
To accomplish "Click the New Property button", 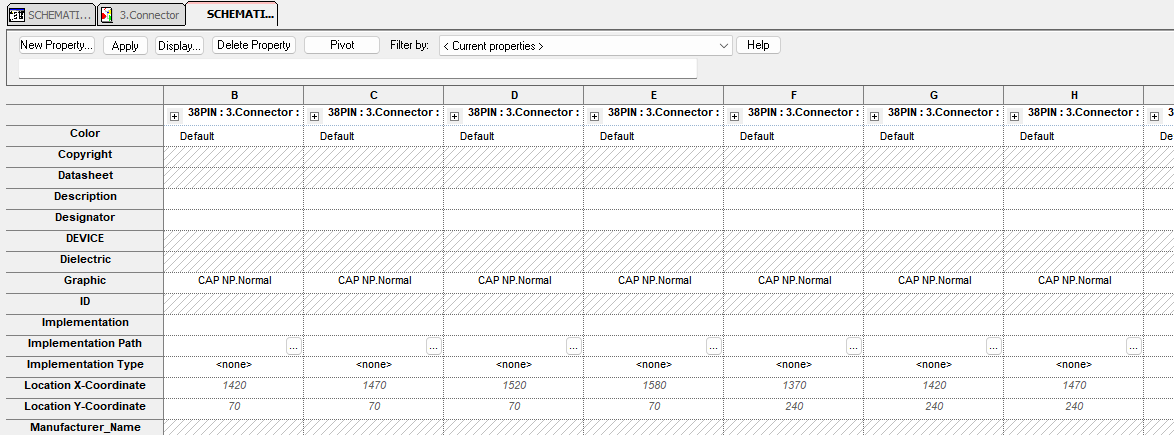I will 57,45.
